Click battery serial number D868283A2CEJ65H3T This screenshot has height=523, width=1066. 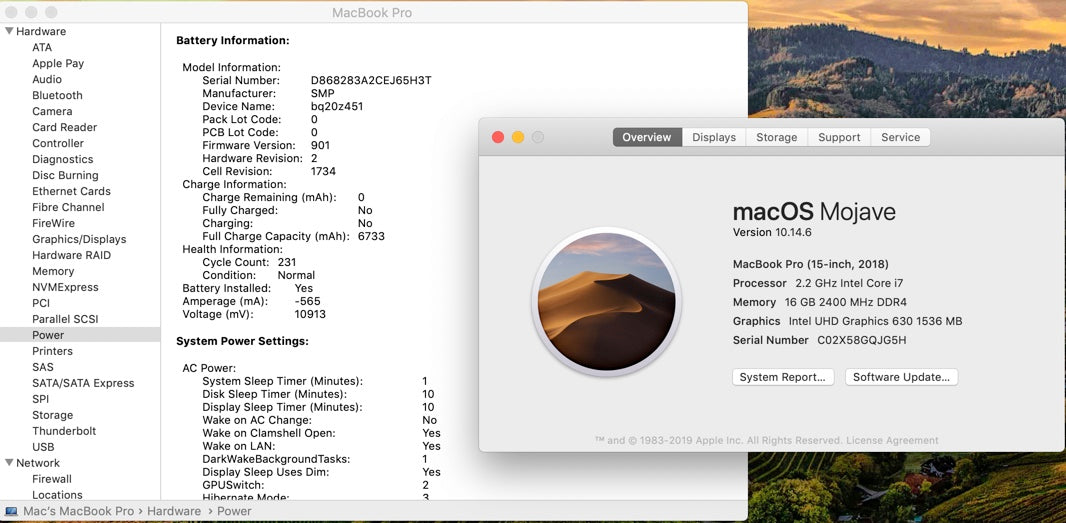pyautogui.click(x=371, y=80)
